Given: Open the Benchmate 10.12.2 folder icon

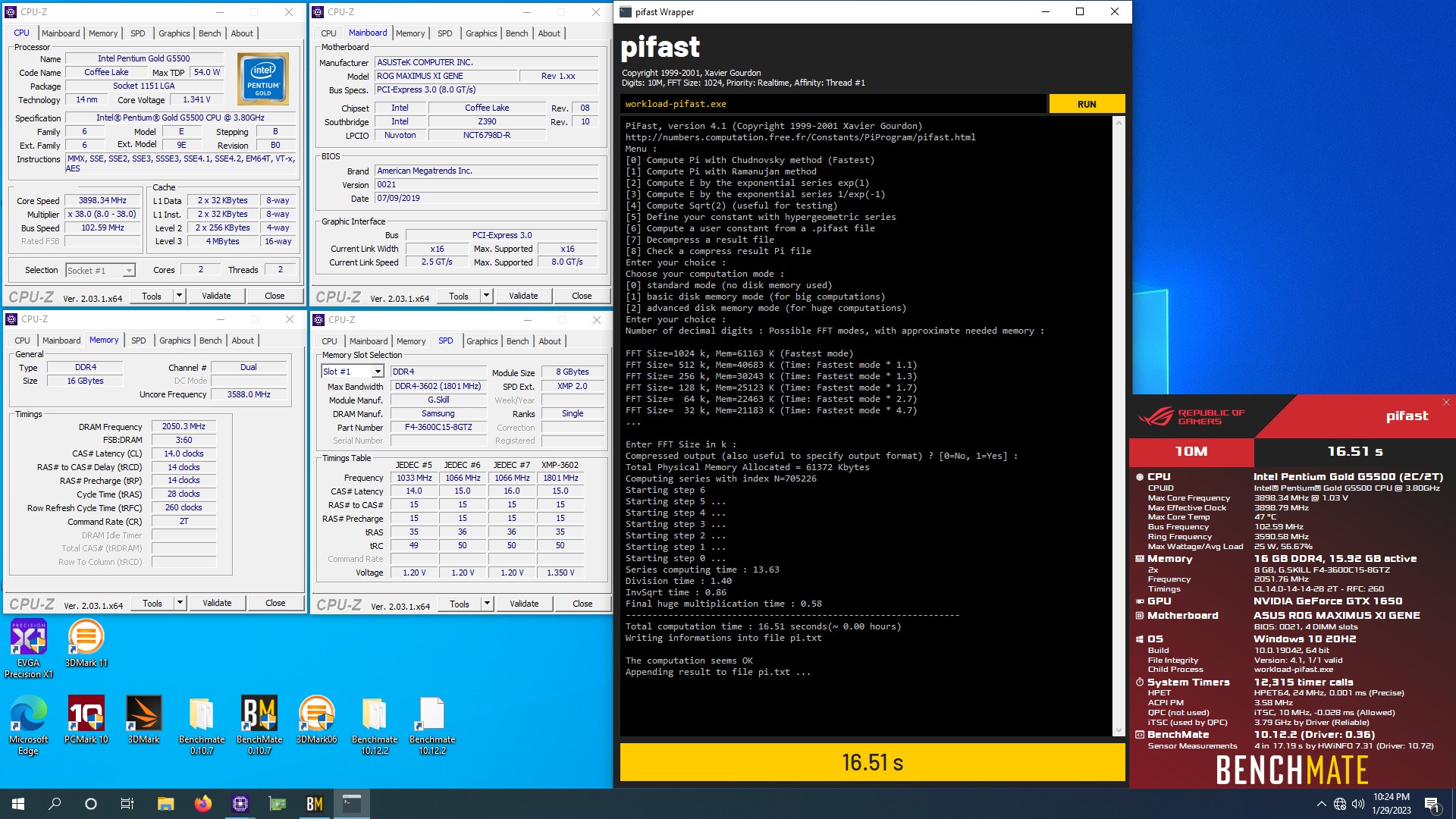Looking at the screenshot, I should point(375,725).
